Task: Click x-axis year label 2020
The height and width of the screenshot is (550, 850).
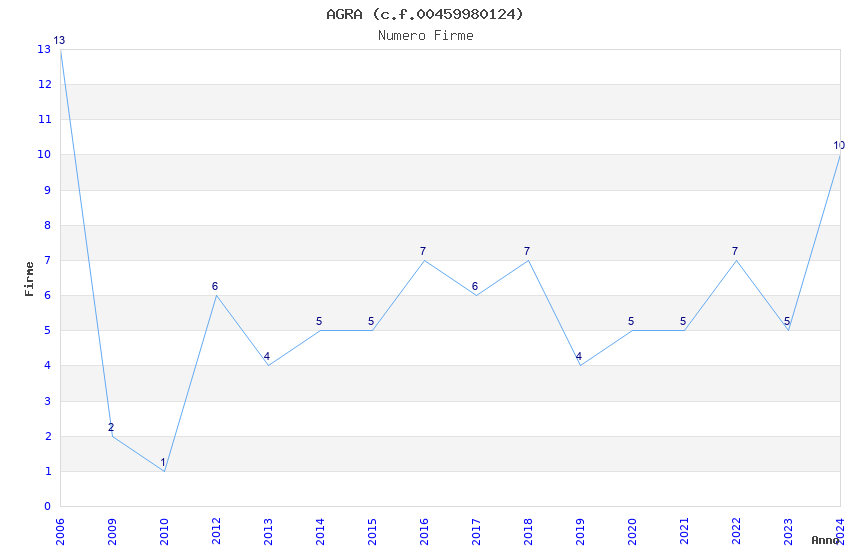Action: [x=633, y=532]
